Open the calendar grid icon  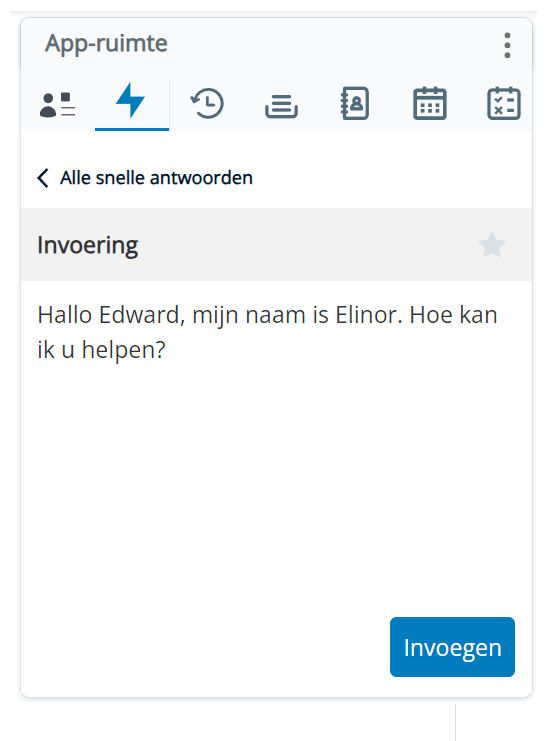click(430, 103)
